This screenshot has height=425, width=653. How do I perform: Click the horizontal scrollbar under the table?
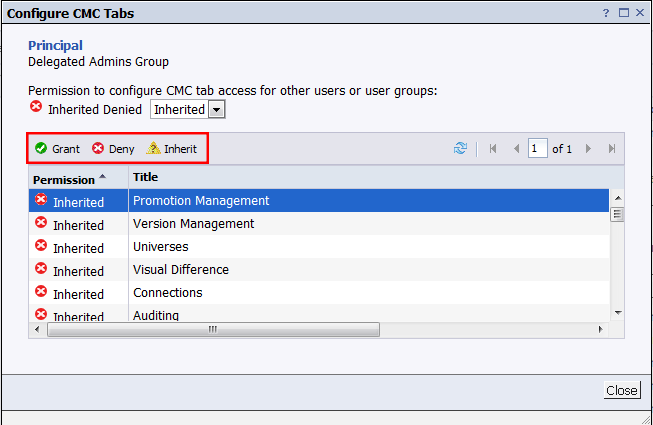pyautogui.click(x=210, y=329)
